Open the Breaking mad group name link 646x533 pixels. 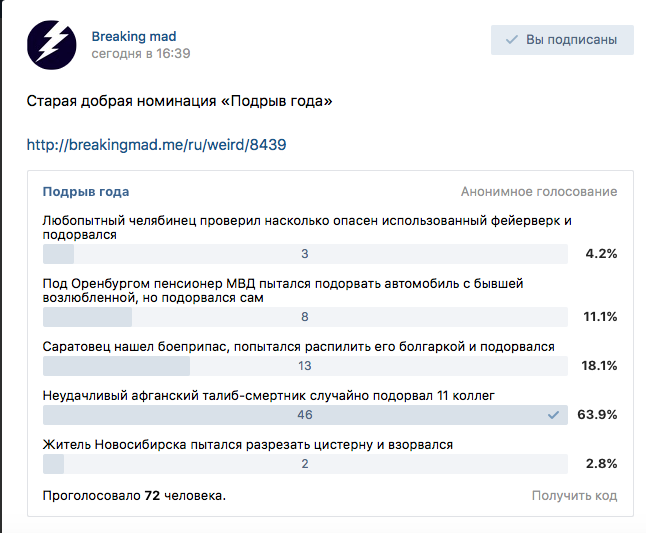click(x=134, y=36)
